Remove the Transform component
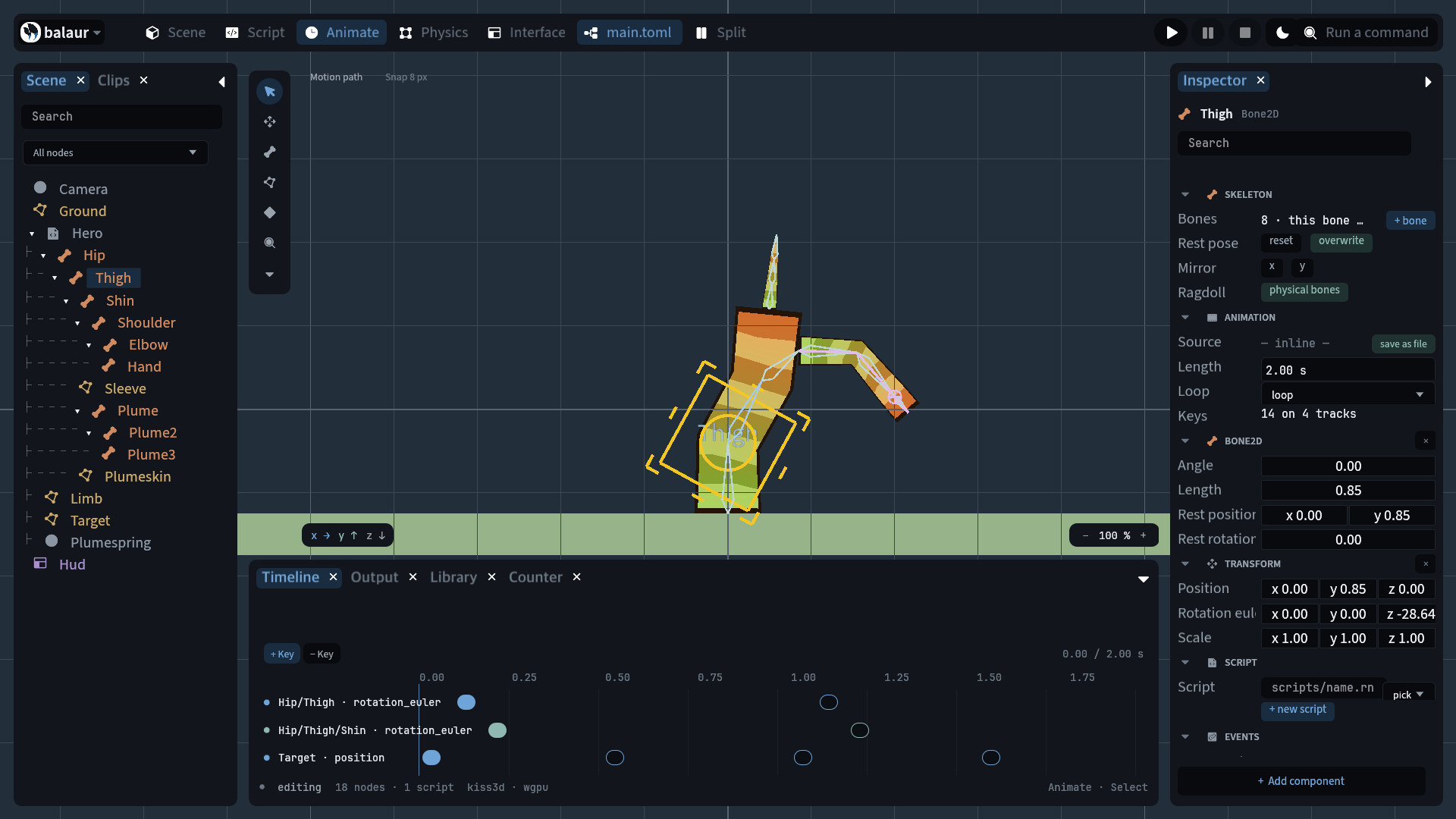The width and height of the screenshot is (1456, 819). pyautogui.click(x=1425, y=563)
